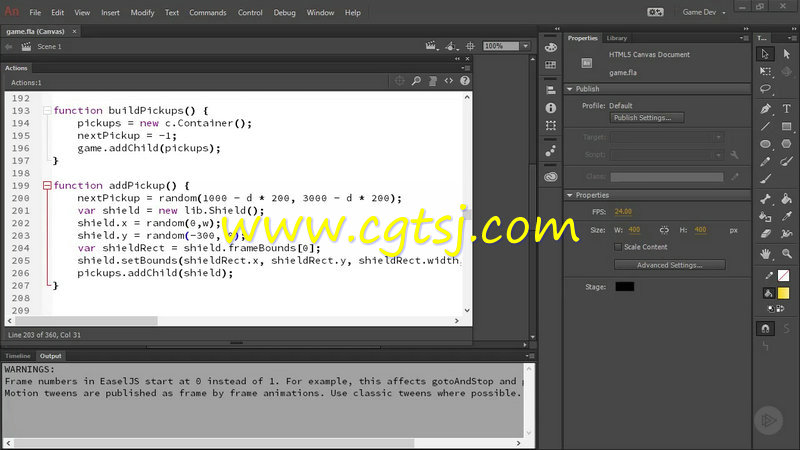Open the Edit Scene dropdown
Viewport: 800px width, 450px height.
pos(431,46)
